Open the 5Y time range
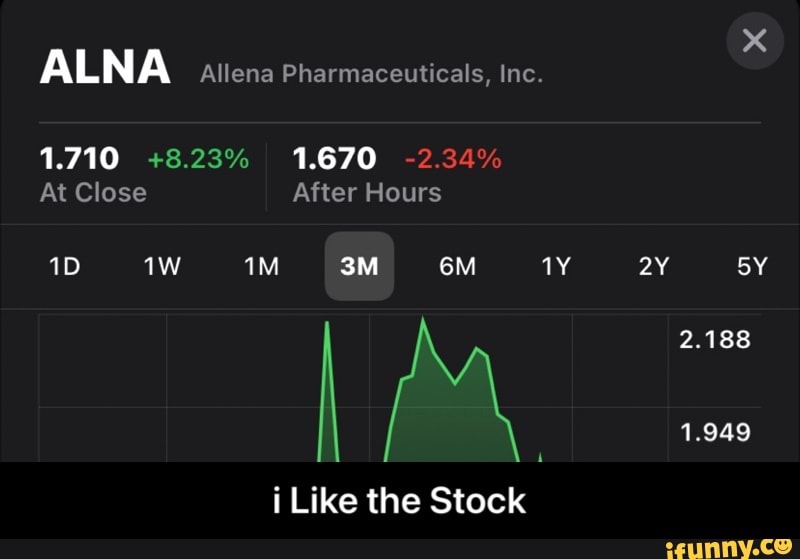The width and height of the screenshot is (800, 559). pyautogui.click(x=751, y=267)
